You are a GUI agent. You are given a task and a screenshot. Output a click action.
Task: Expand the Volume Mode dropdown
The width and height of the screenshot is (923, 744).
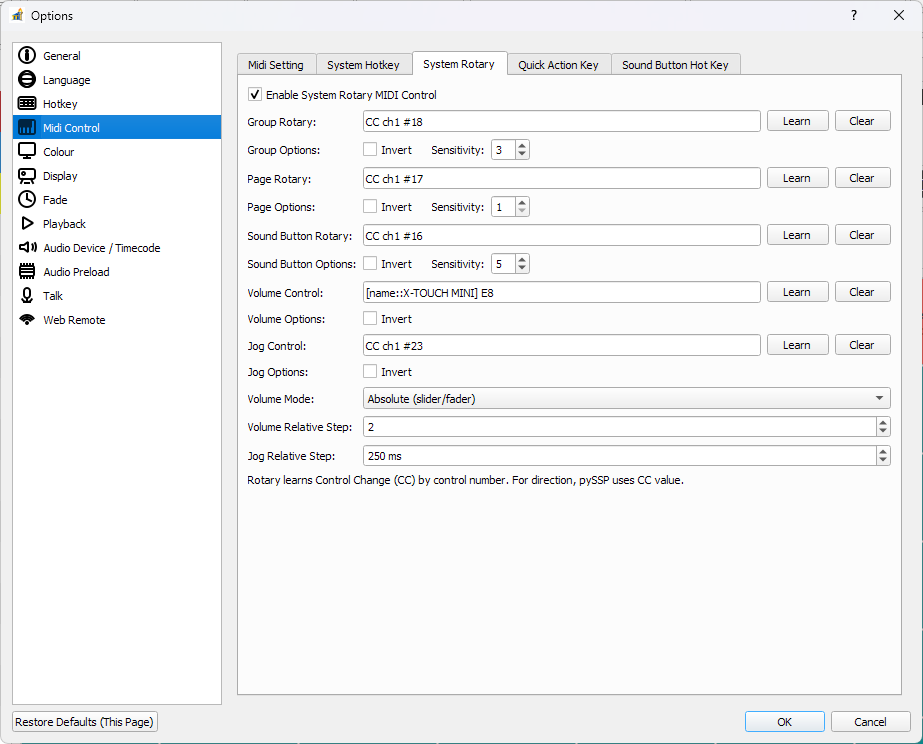[879, 398]
